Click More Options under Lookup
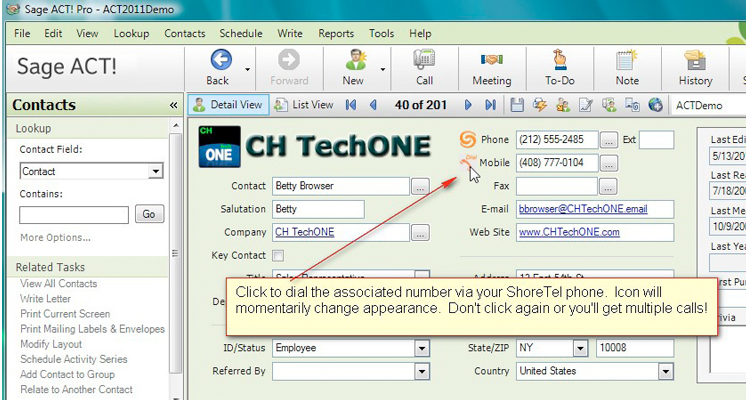746x400 pixels. (55, 237)
